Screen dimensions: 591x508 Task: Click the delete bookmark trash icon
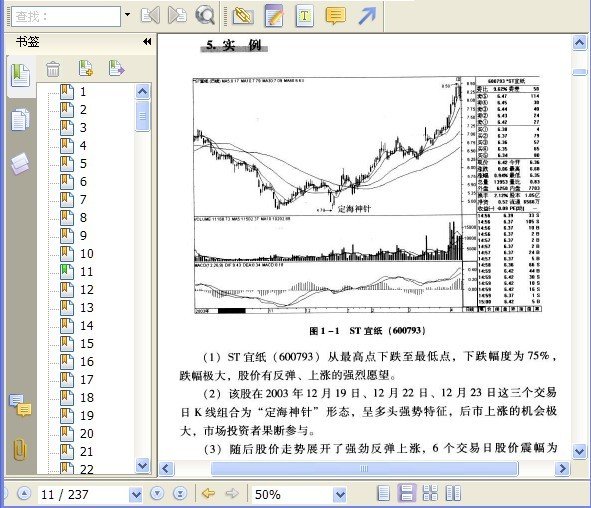[53, 69]
